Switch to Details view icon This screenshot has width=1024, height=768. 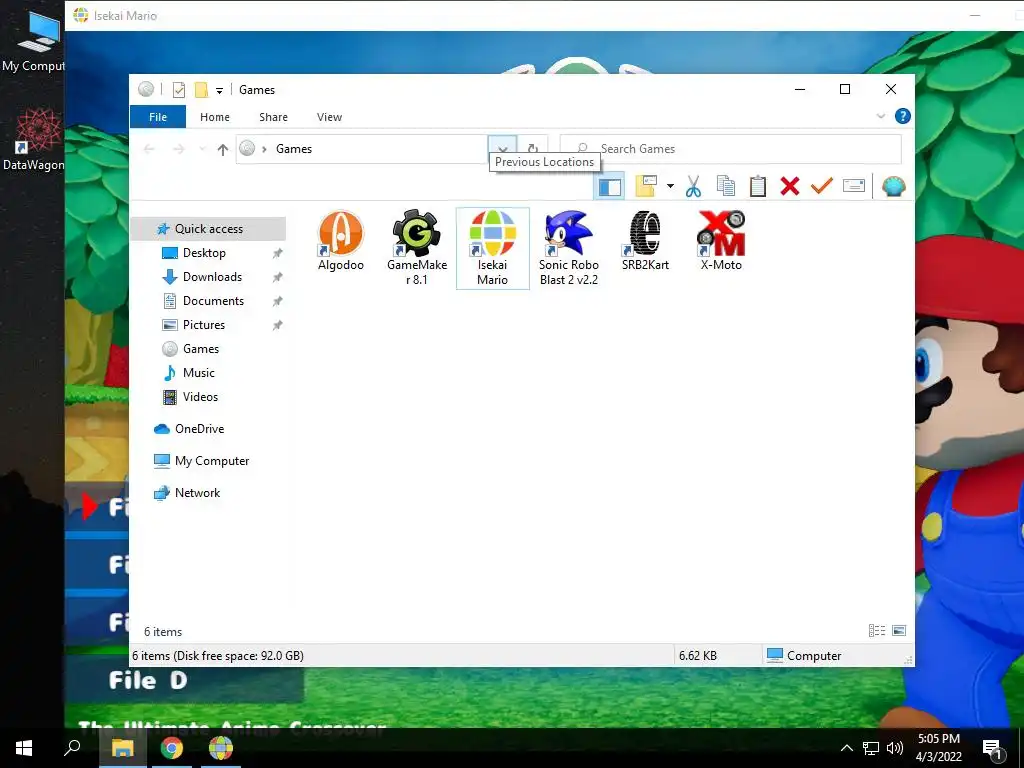tap(876, 630)
